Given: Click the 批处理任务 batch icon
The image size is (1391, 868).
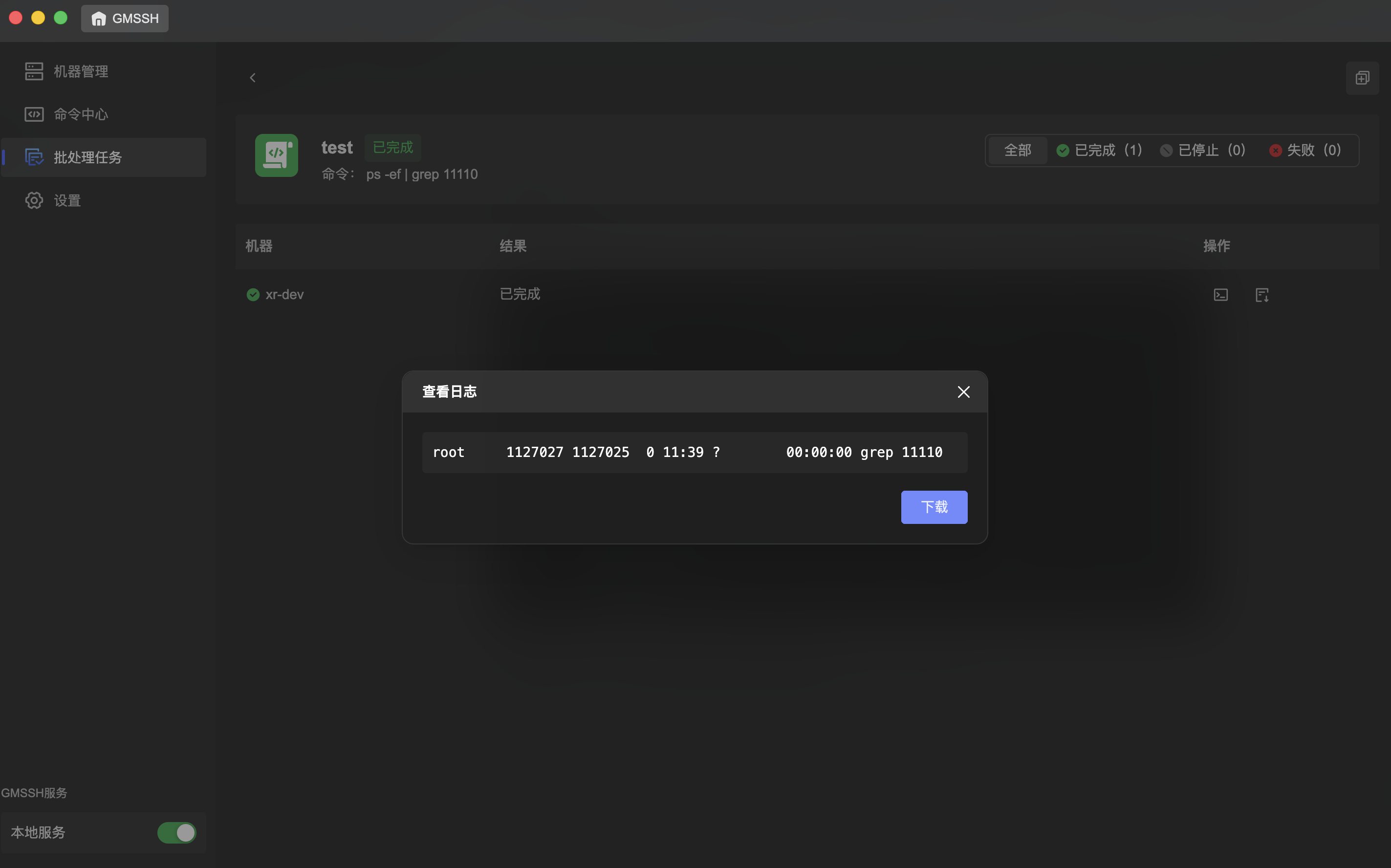Looking at the screenshot, I should click(x=34, y=157).
